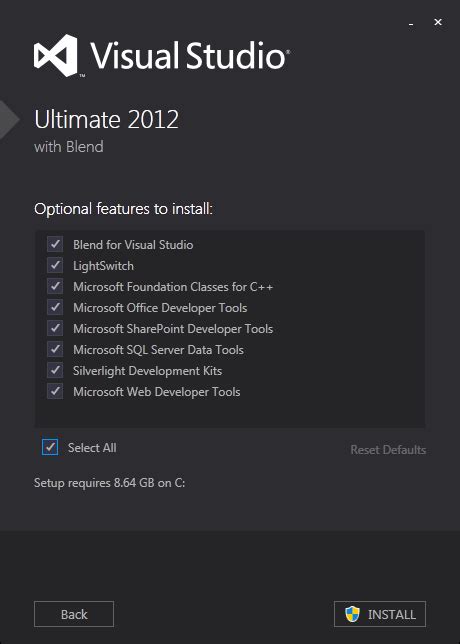The height and width of the screenshot is (644, 460).
Task: Click the 'Select All' label text
Action: click(92, 448)
